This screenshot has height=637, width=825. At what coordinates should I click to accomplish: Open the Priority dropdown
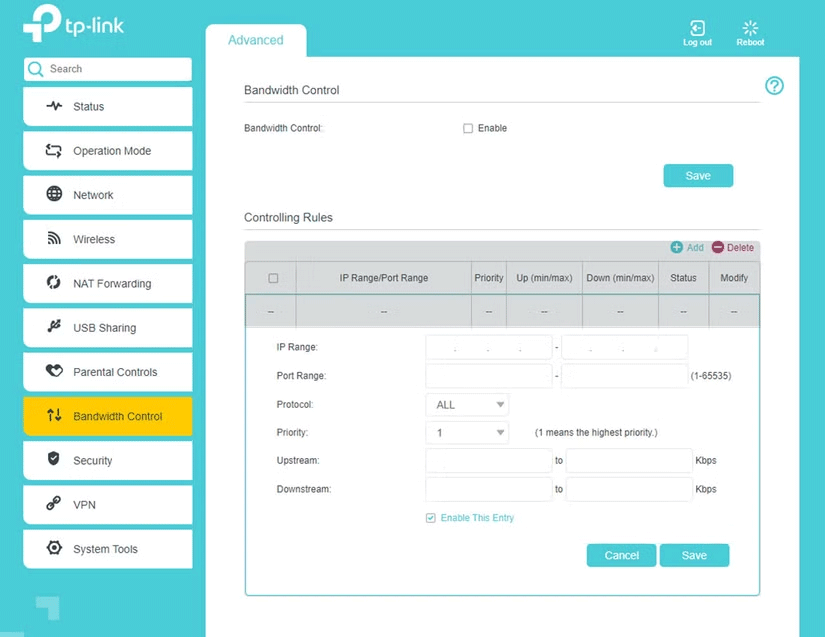pos(467,433)
